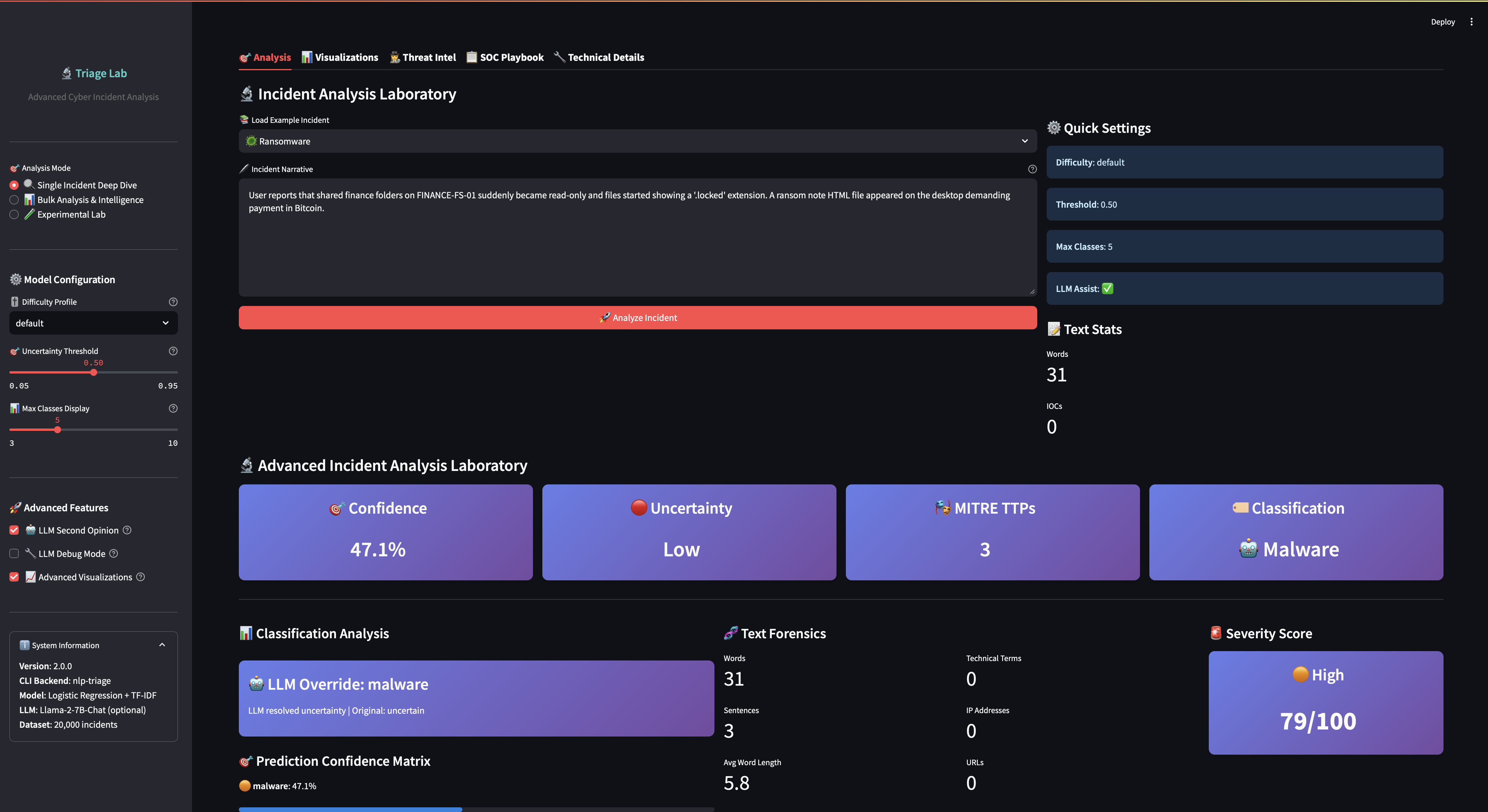1488x812 pixels.
Task: Open the three-dot options menu
Action: click(1472, 21)
